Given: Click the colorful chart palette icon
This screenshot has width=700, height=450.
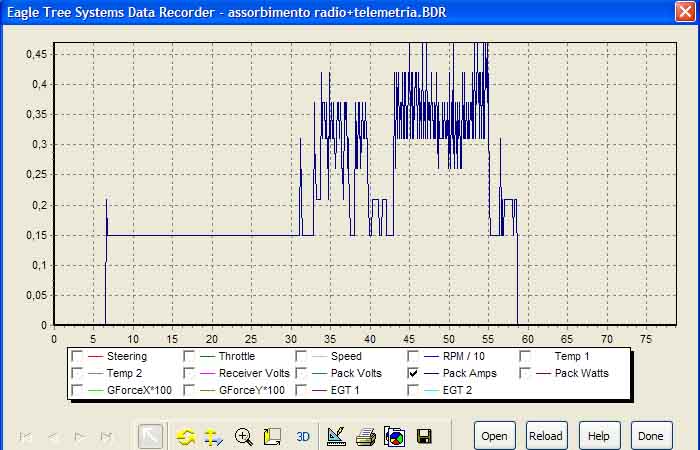Looking at the screenshot, I should [394, 436].
